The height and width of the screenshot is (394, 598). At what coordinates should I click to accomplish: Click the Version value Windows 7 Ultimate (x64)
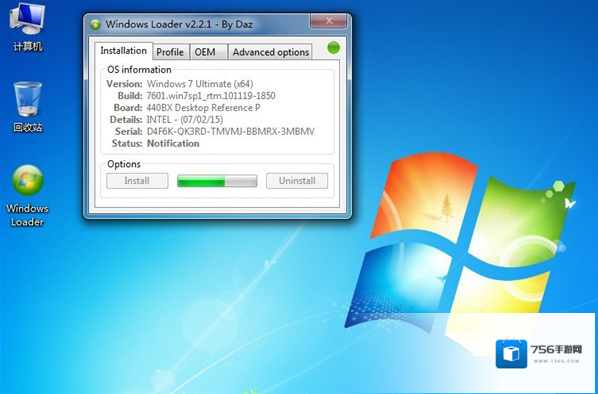click(x=200, y=84)
